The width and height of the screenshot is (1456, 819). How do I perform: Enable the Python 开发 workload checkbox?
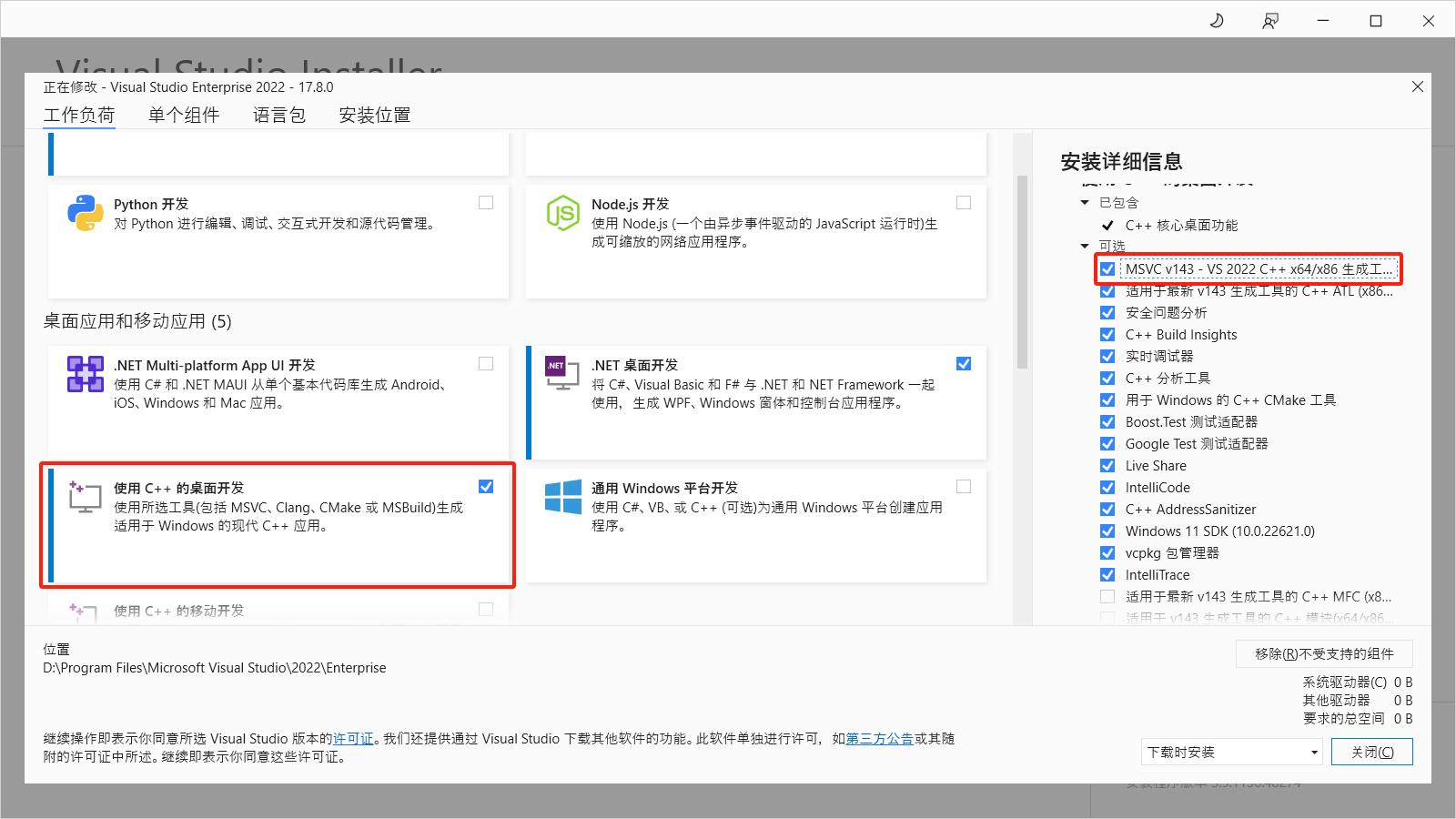click(486, 202)
